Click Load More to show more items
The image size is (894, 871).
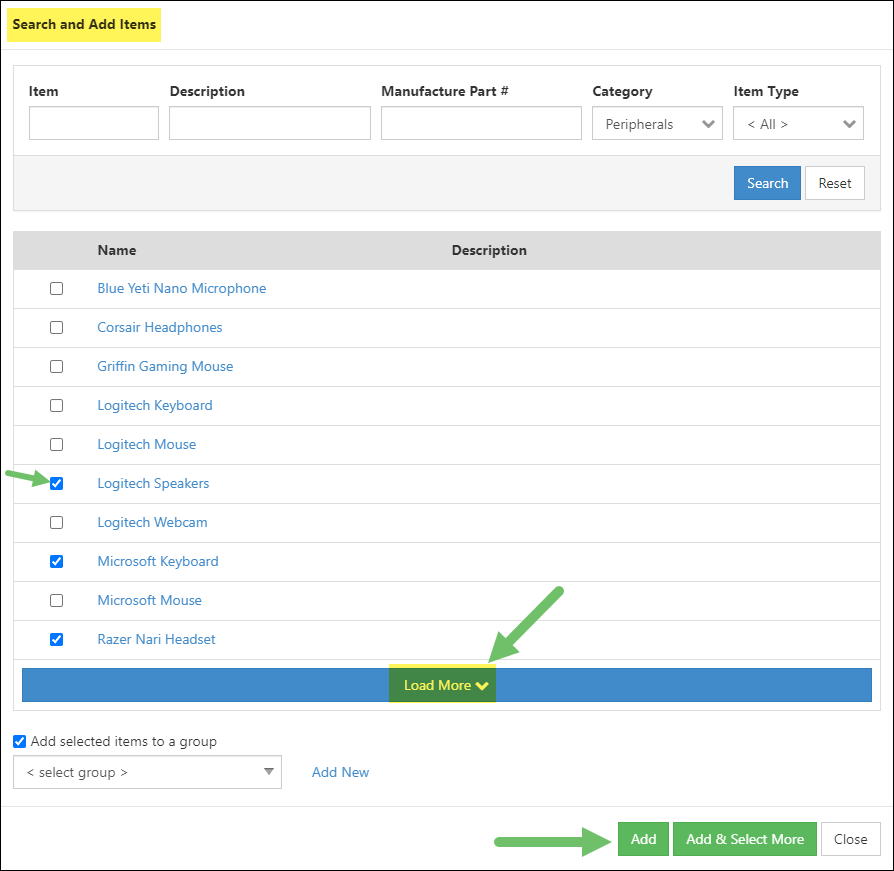[446, 685]
